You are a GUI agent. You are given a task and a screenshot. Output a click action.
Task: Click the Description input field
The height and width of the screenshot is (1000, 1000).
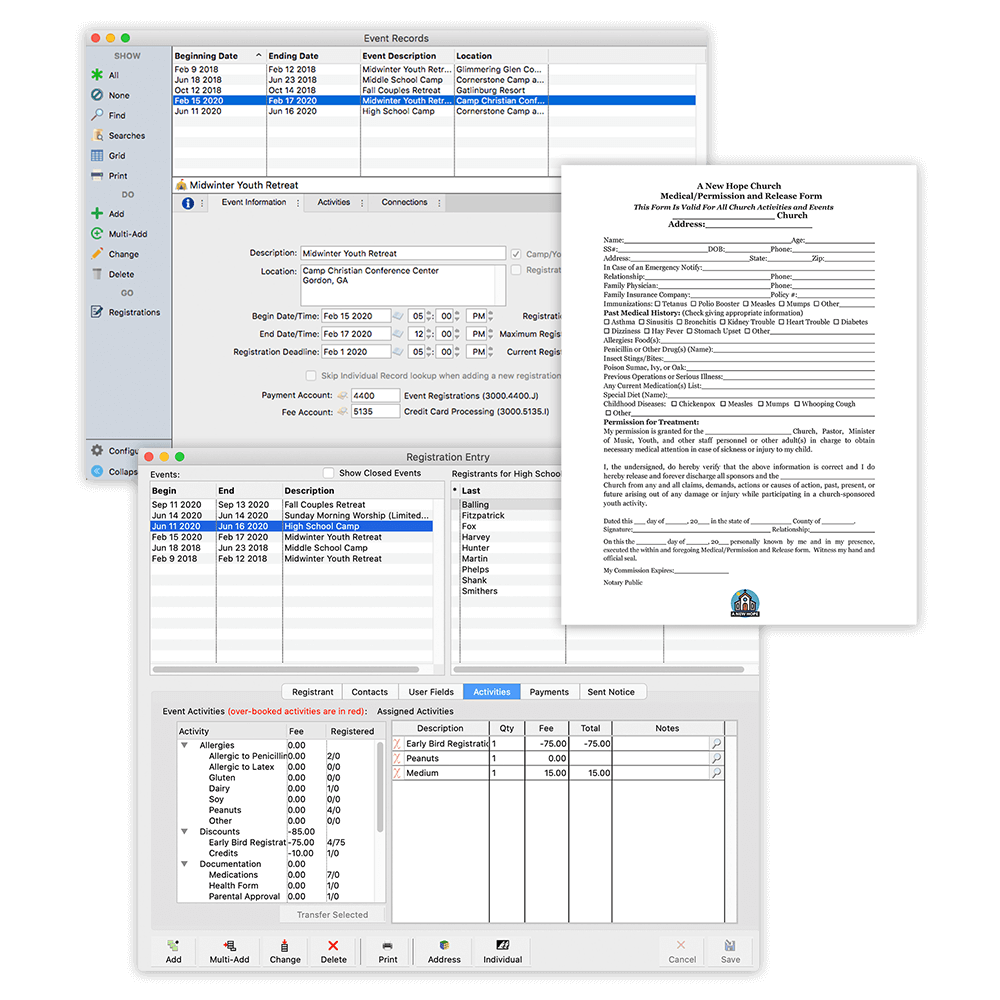pyautogui.click(x=403, y=253)
